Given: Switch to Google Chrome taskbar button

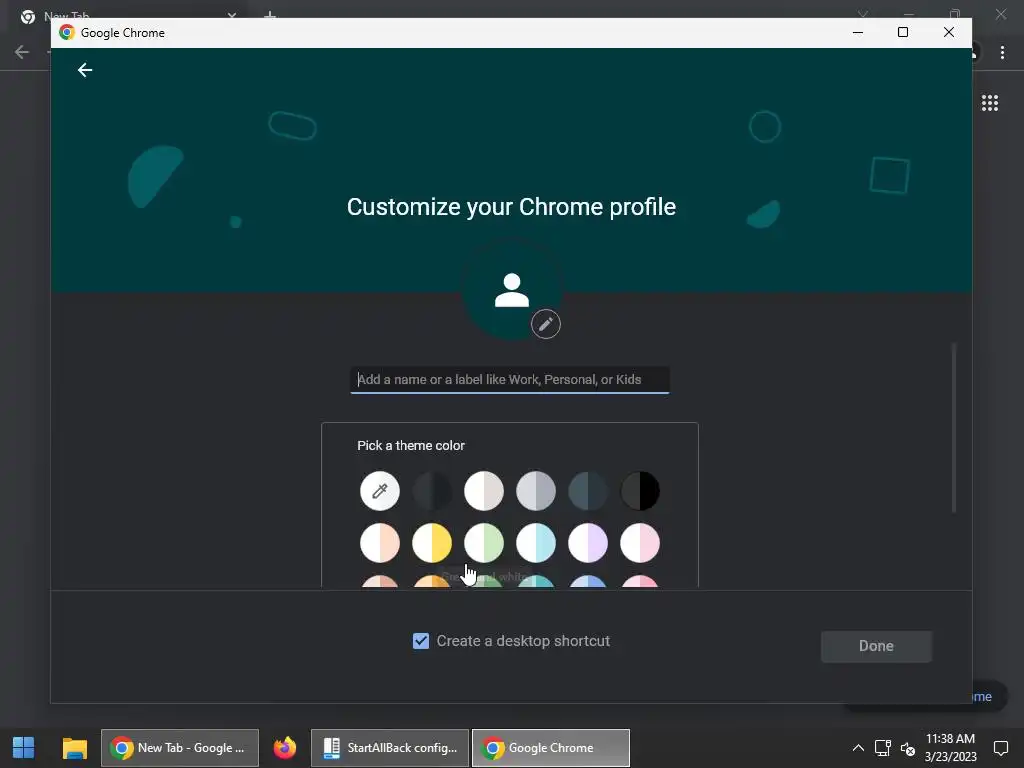Looking at the screenshot, I should tap(551, 748).
